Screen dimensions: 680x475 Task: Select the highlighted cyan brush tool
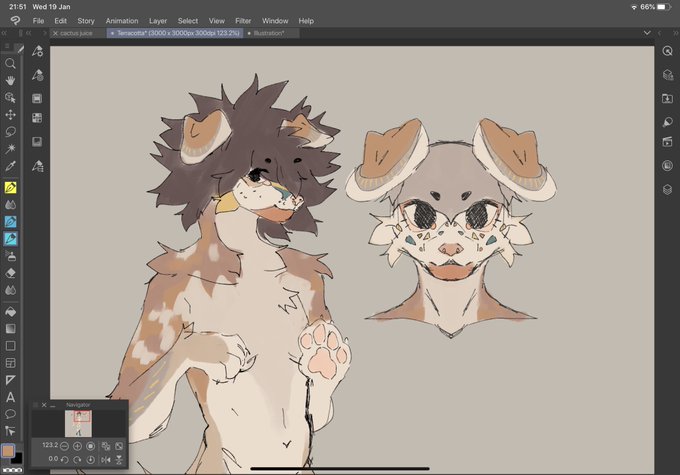coord(10,239)
